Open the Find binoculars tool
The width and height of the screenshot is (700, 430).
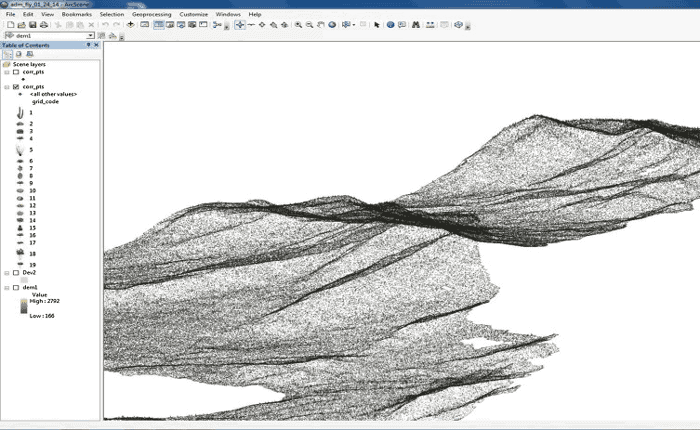pyautogui.click(x=416, y=25)
